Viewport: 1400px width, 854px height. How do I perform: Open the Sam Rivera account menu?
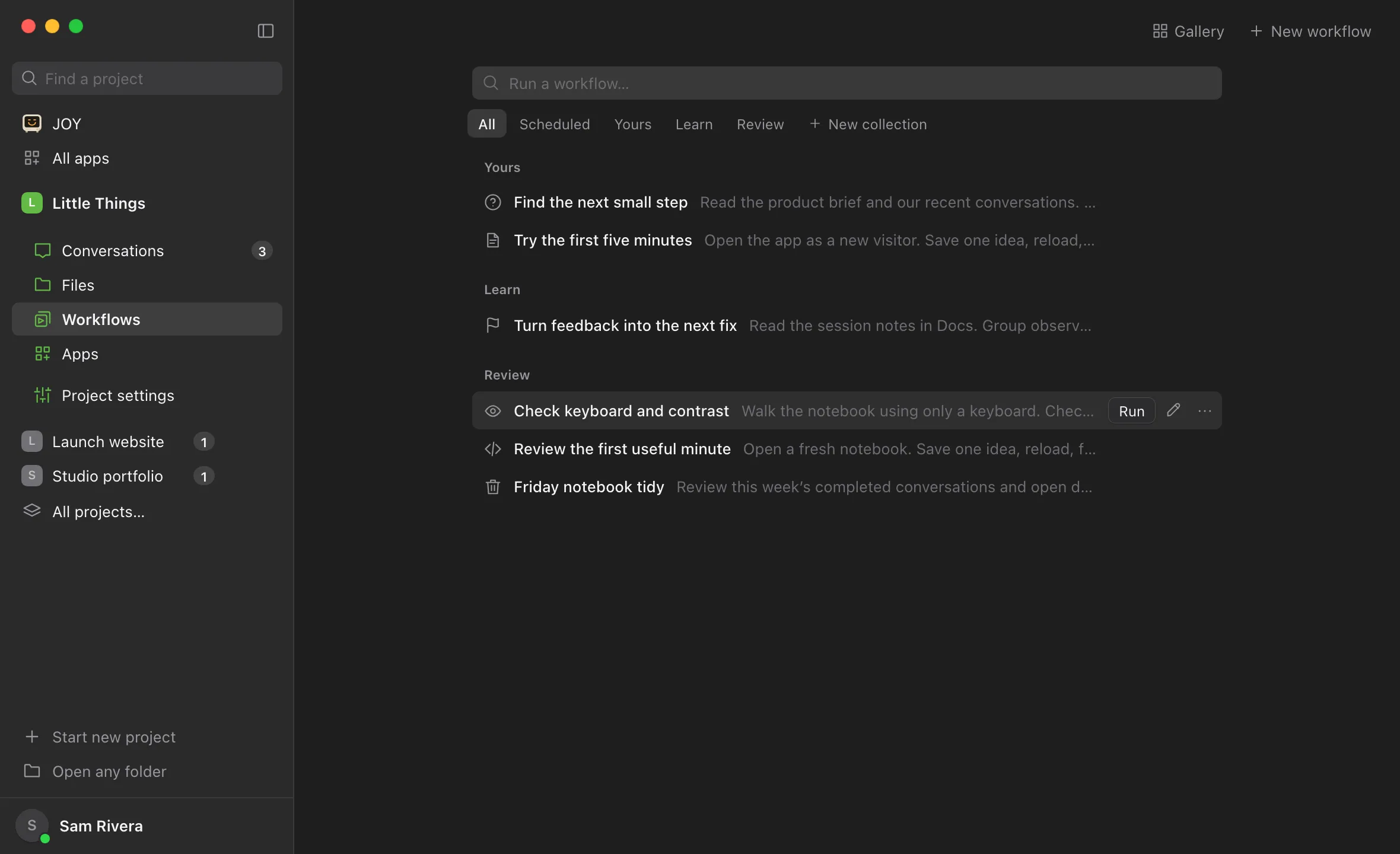click(x=79, y=826)
